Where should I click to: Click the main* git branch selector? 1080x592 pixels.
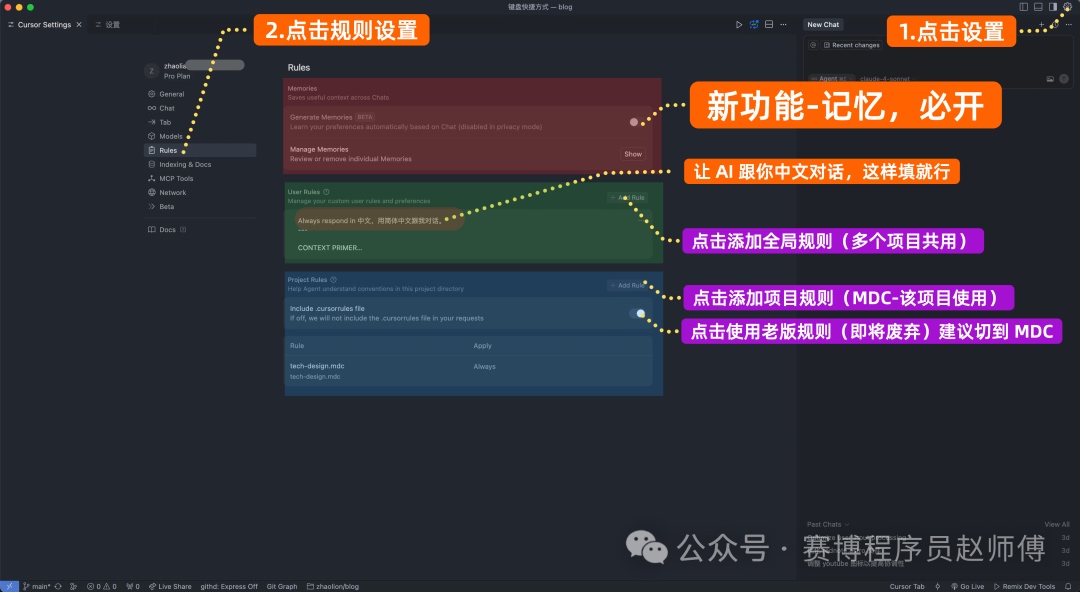tap(37, 586)
